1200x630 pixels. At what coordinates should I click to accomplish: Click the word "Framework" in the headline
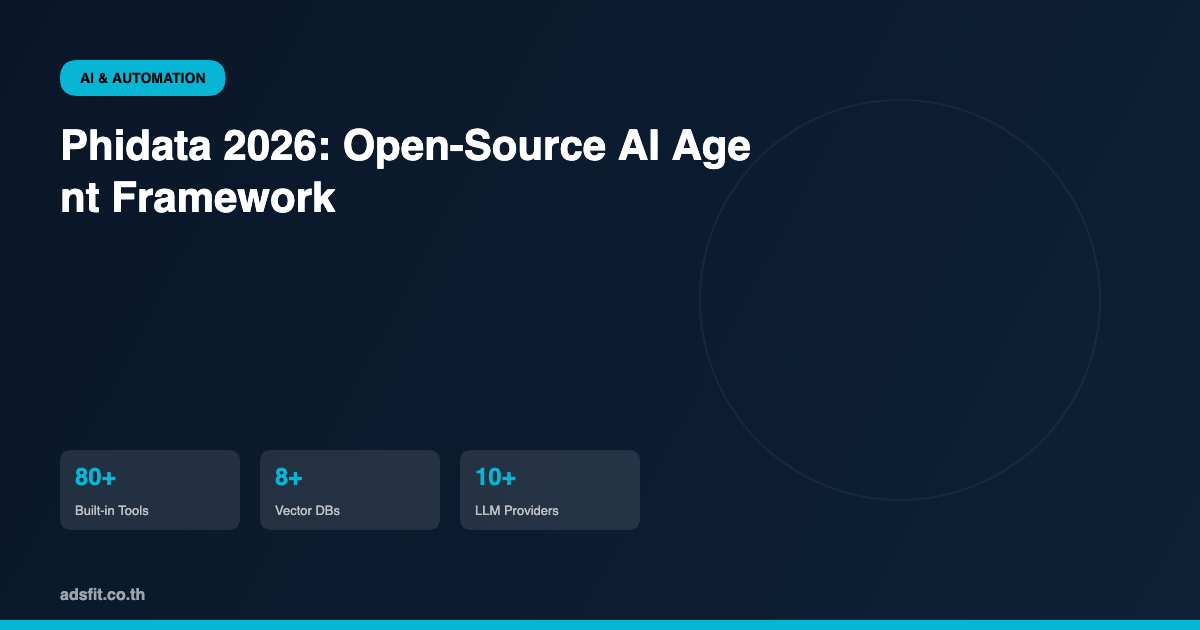tap(223, 198)
